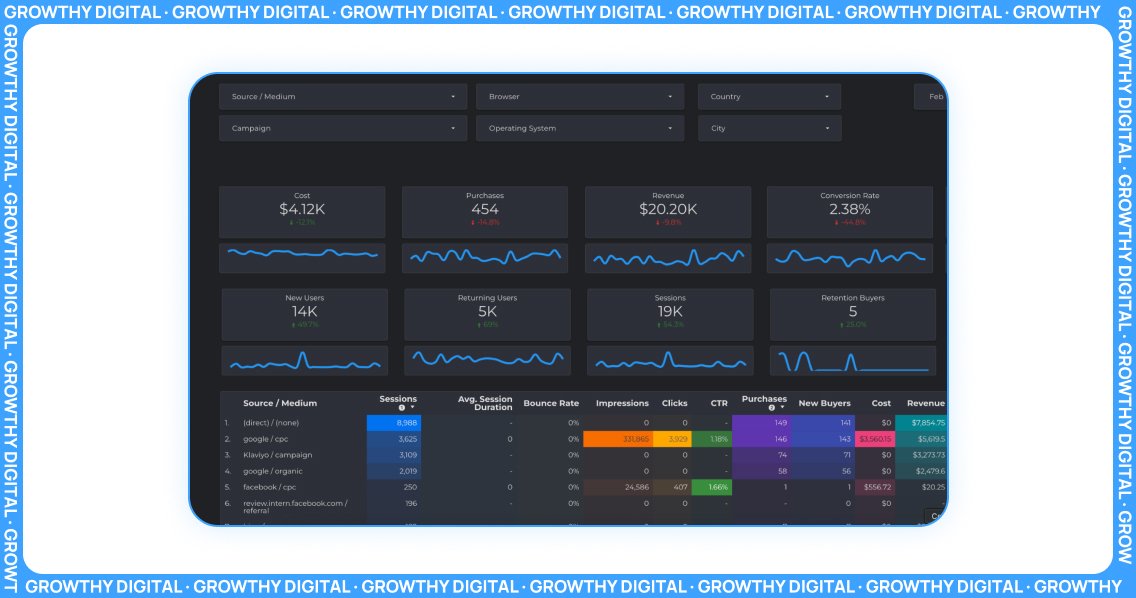Screen dimensions: 1136x598
Task: Expand the Browser filter dropdown
Action: pyautogui.click(x=580, y=97)
